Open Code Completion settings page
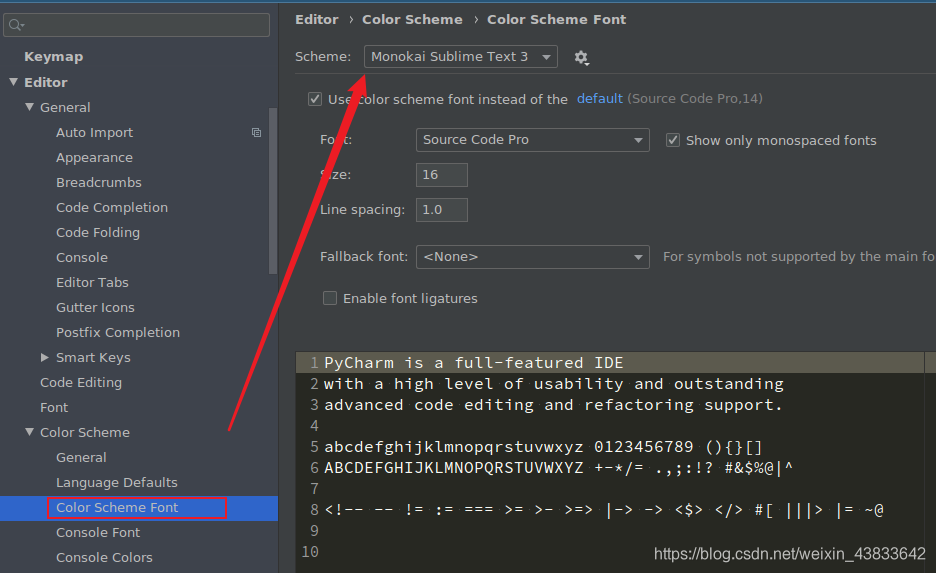Screen dimensions: 936x573 coord(112,208)
